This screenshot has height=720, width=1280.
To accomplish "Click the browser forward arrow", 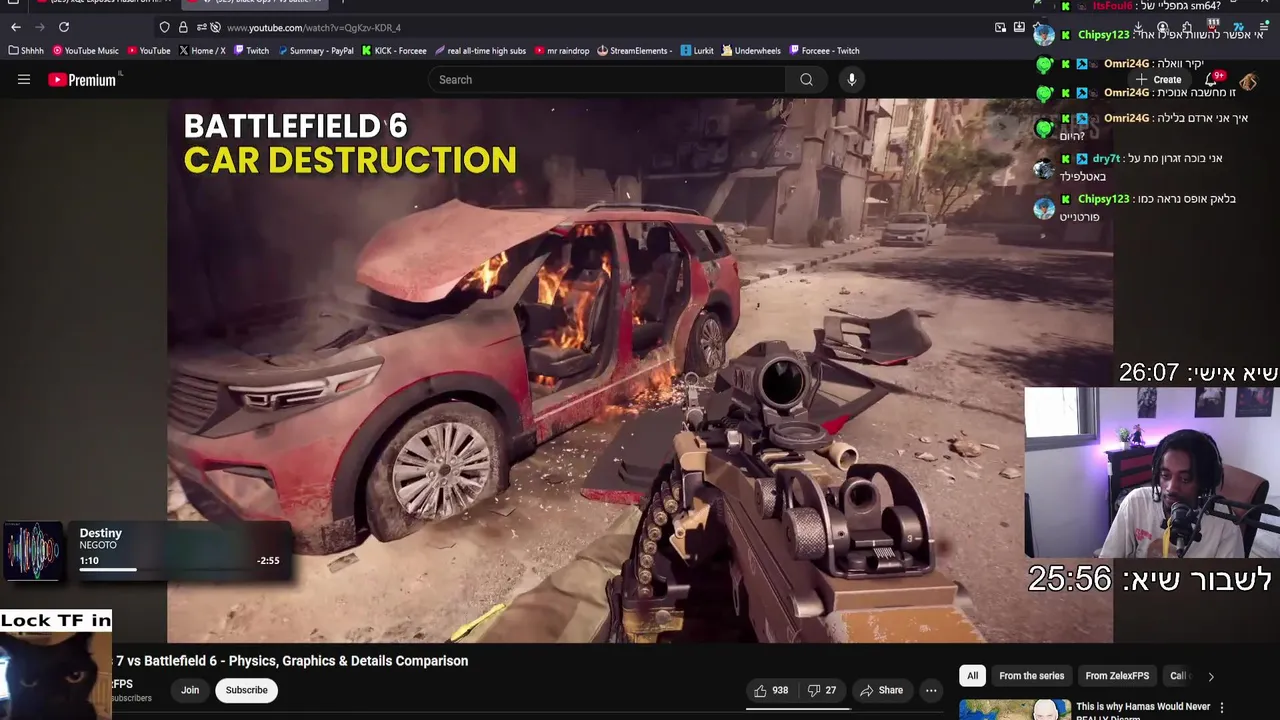I will [x=39, y=27].
